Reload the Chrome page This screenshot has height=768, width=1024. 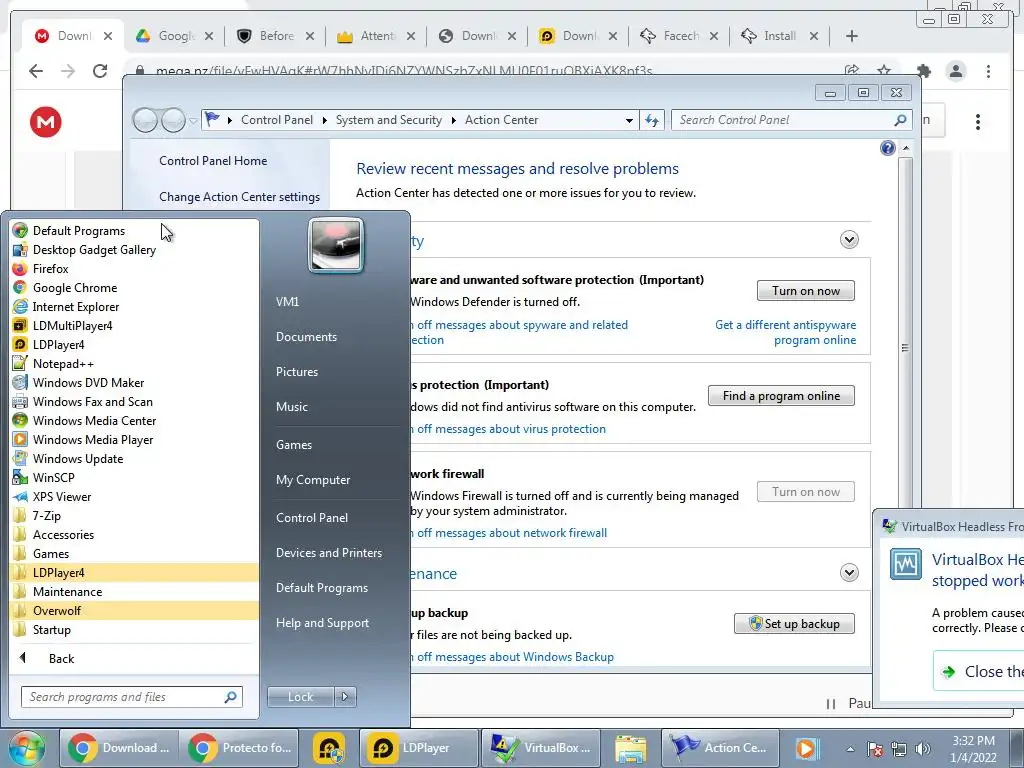coord(100,71)
